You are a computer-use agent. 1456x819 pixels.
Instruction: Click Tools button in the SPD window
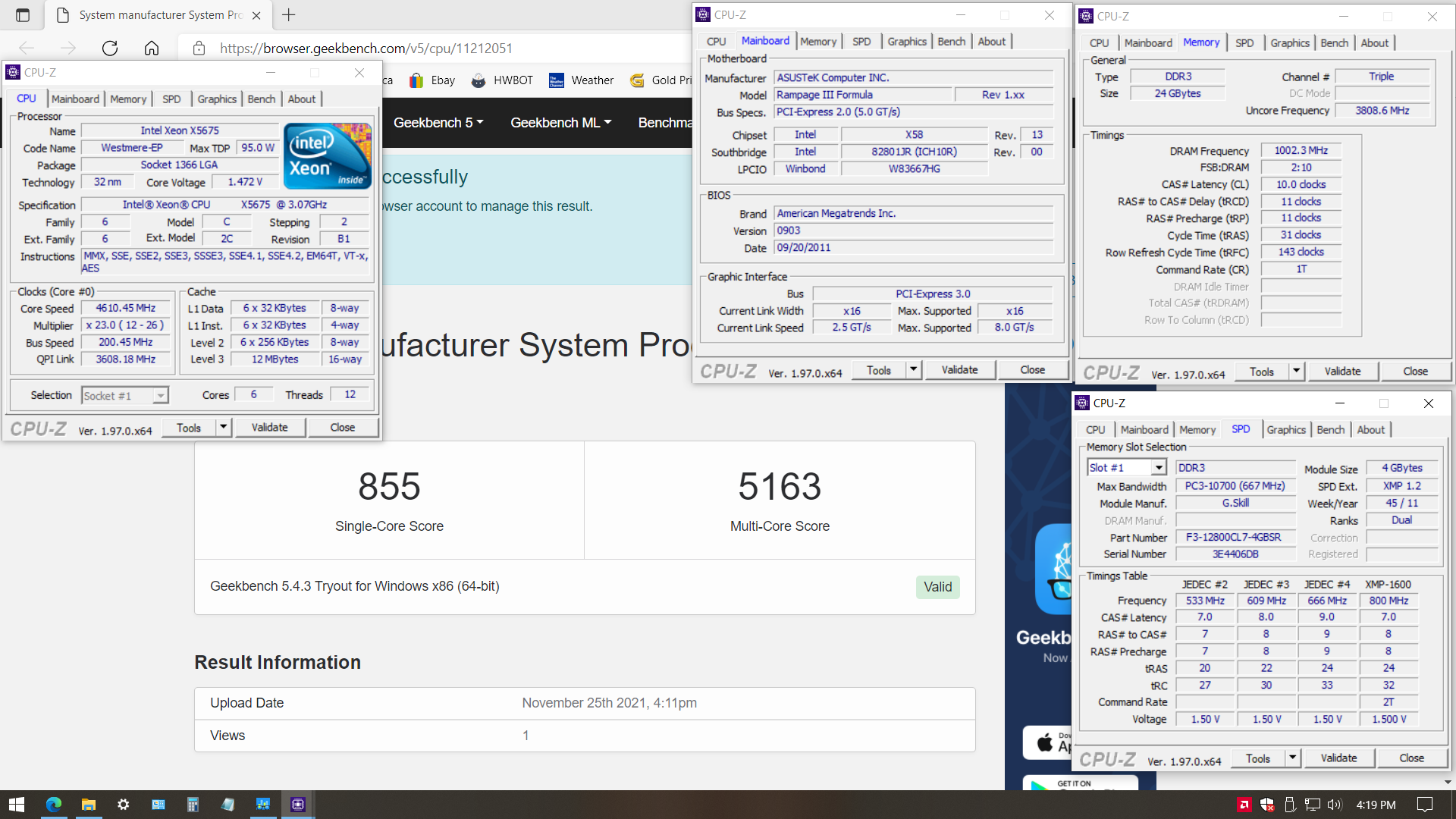1258,758
